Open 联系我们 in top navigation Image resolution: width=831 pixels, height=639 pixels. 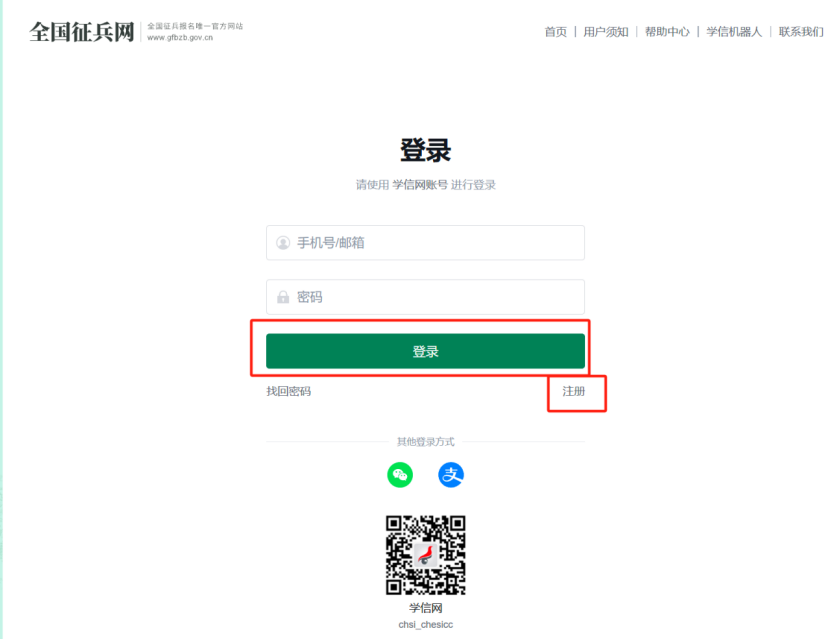(801, 32)
